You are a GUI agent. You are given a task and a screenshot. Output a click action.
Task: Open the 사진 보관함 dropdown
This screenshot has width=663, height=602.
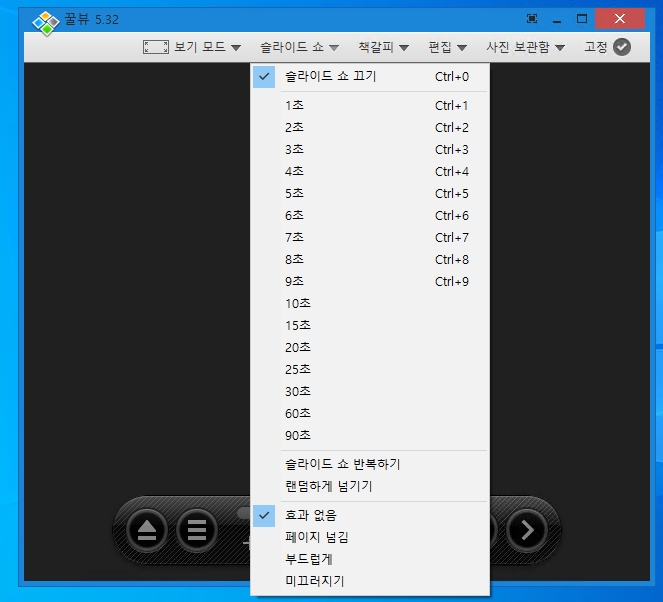click(x=525, y=47)
